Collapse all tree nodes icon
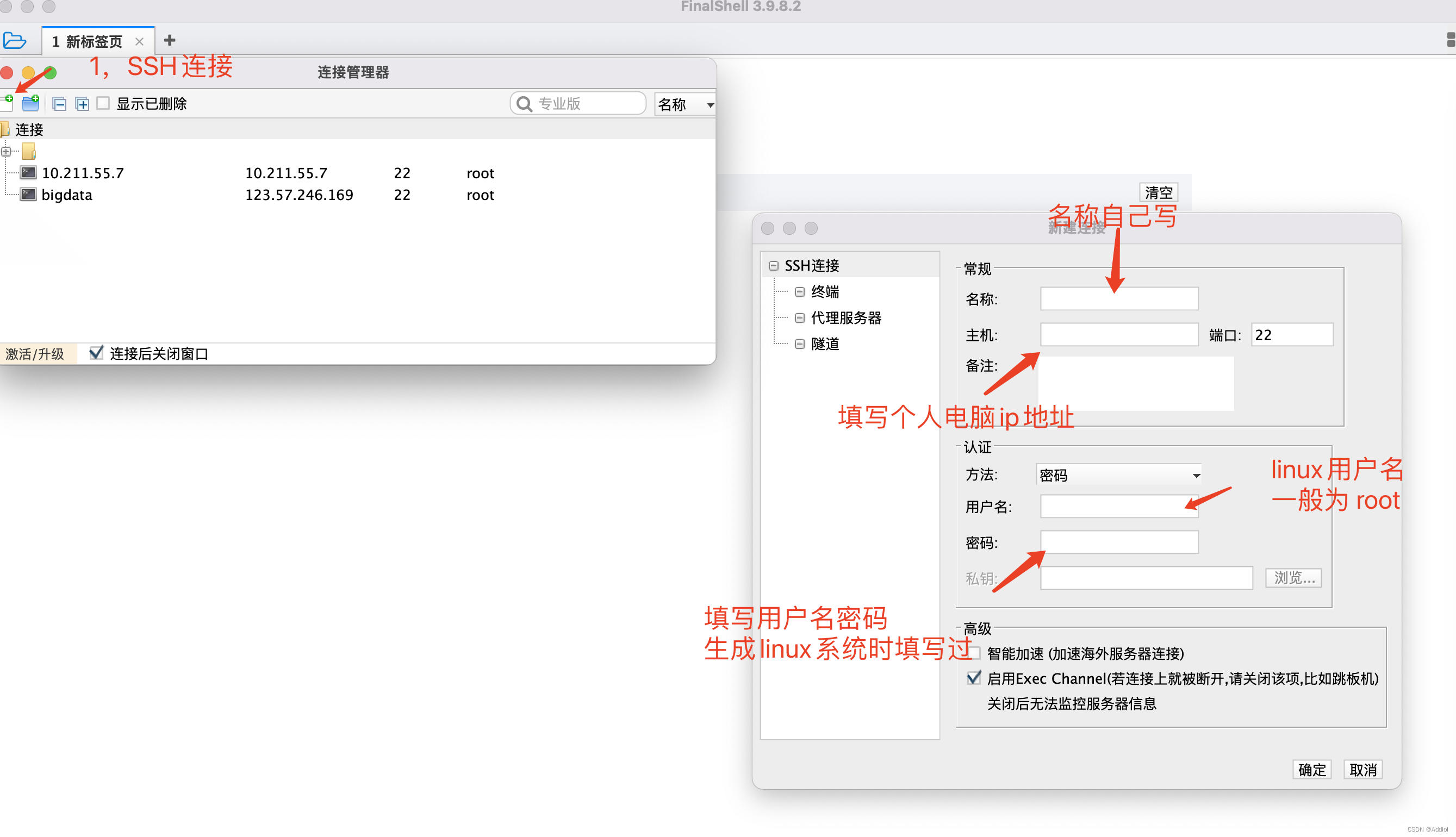 tap(59, 103)
